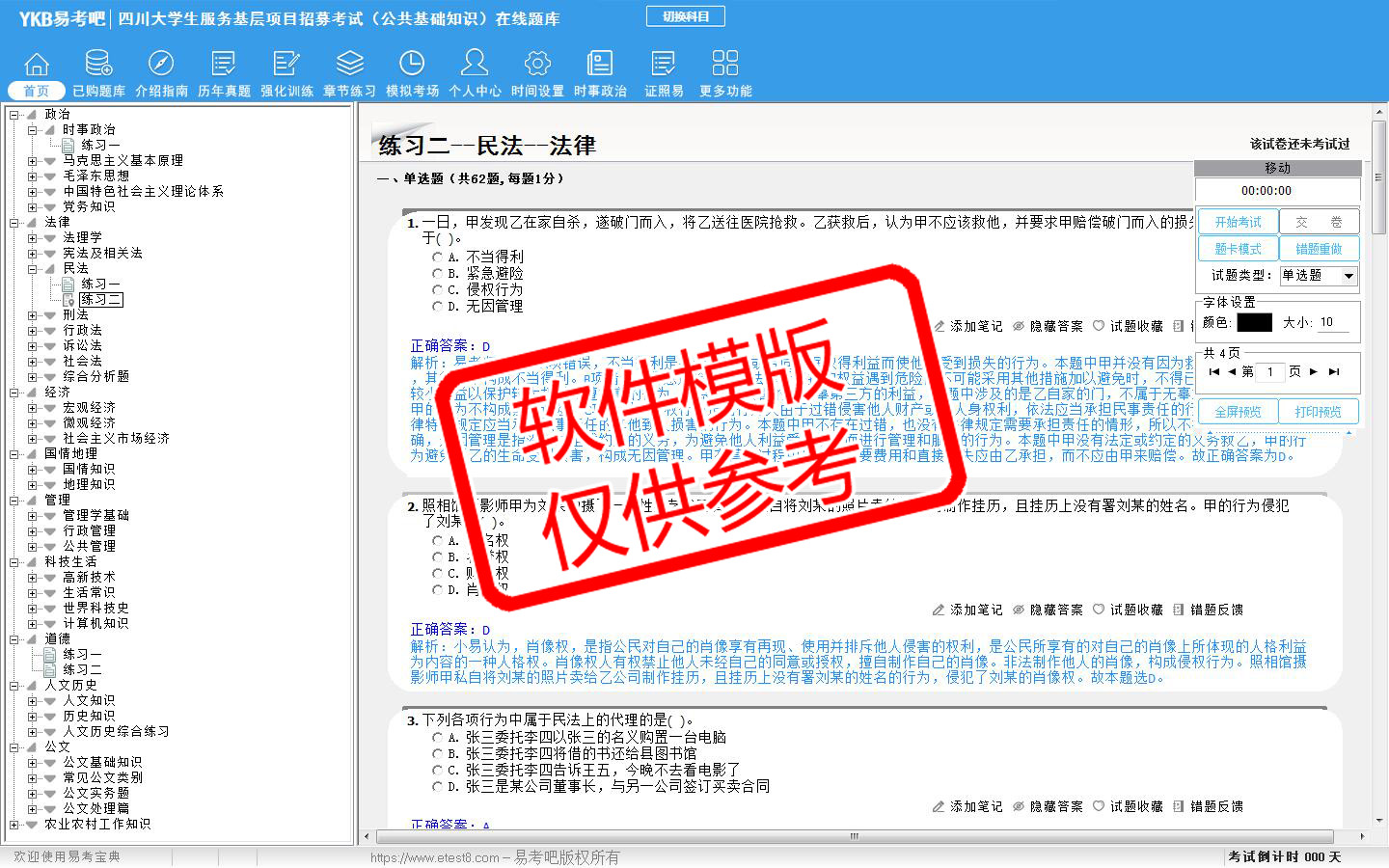The height and width of the screenshot is (868, 1389).
Task: Select option B for question 3
Action: click(438, 754)
